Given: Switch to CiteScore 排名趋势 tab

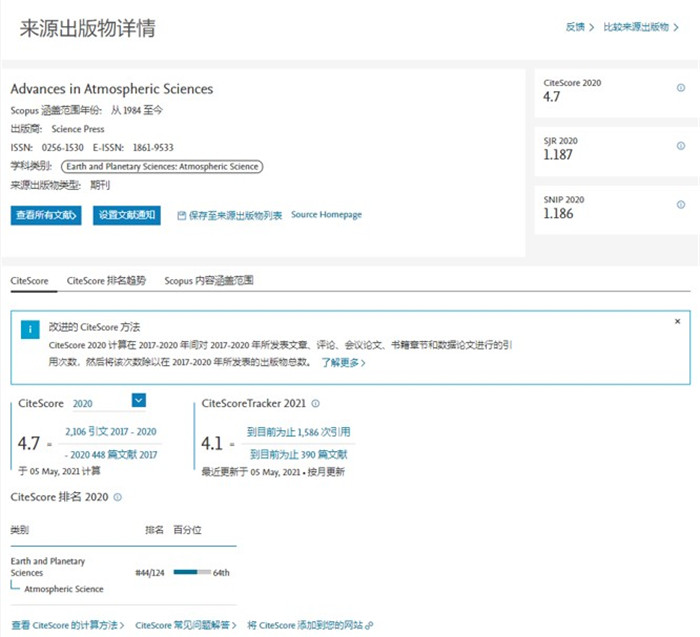Looking at the screenshot, I should click(x=106, y=281).
